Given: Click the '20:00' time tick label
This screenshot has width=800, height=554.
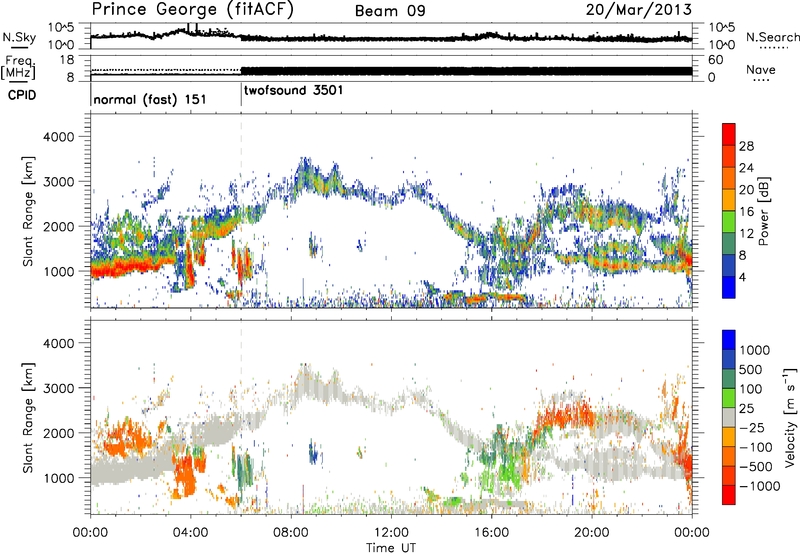Looking at the screenshot, I should (x=591, y=533).
